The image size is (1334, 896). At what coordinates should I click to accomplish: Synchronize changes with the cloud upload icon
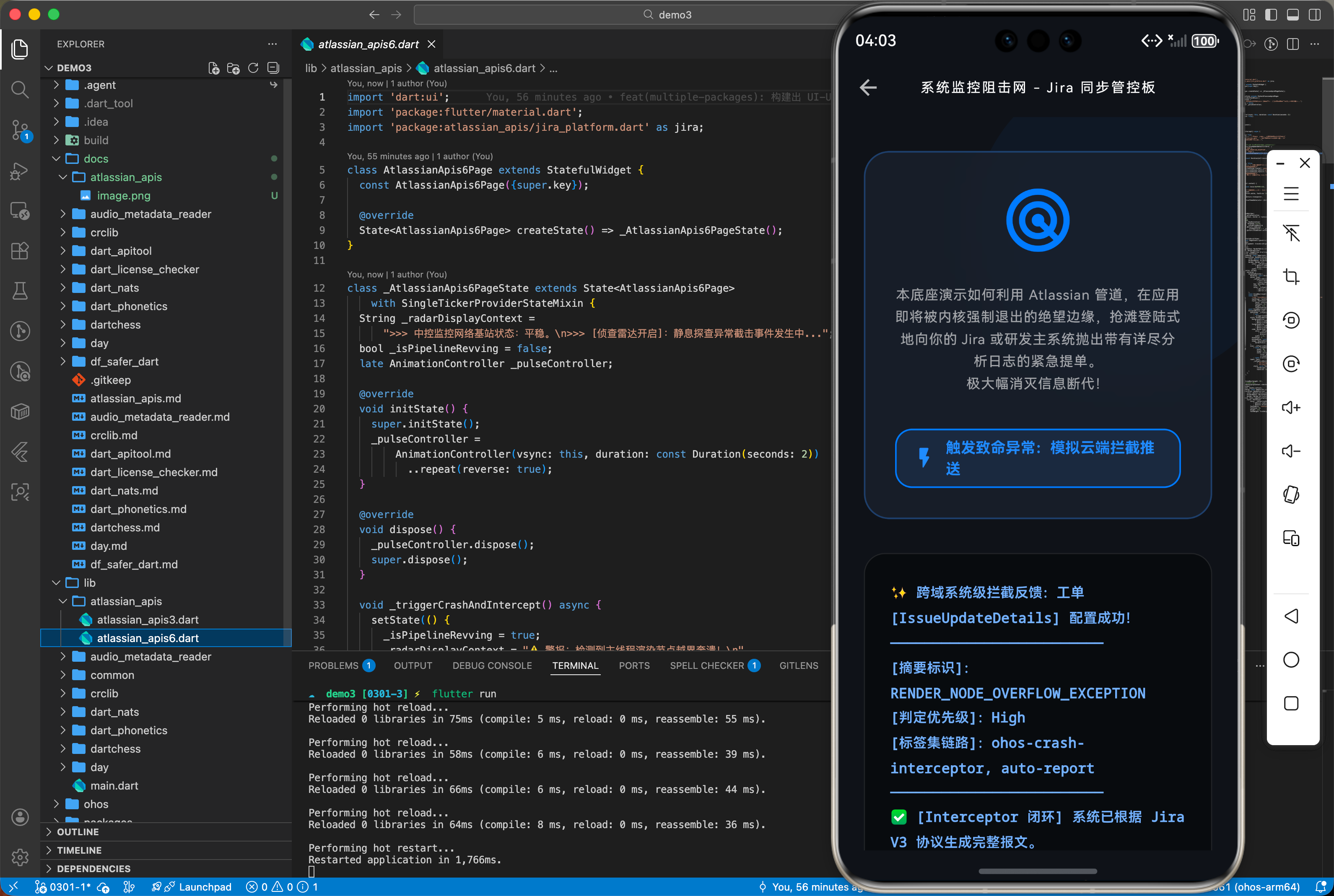point(104,887)
